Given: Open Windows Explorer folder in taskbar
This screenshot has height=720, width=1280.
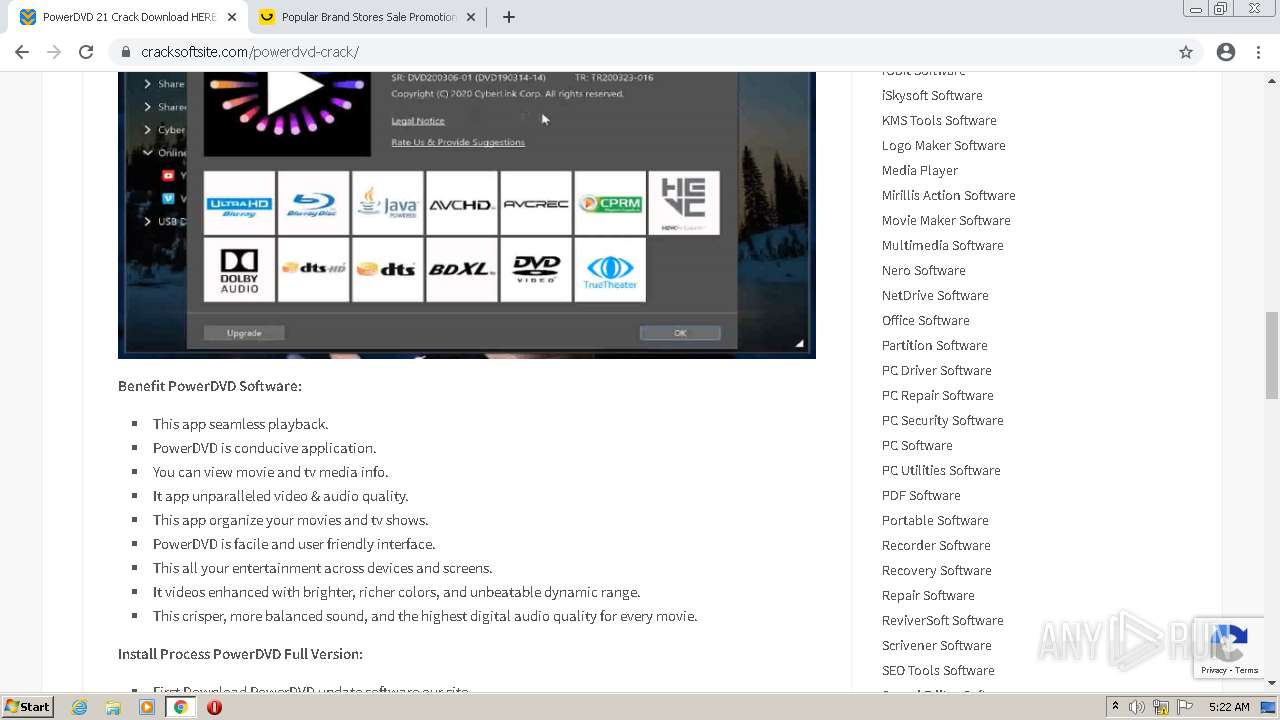Looking at the screenshot, I should pyautogui.click(x=113, y=707).
